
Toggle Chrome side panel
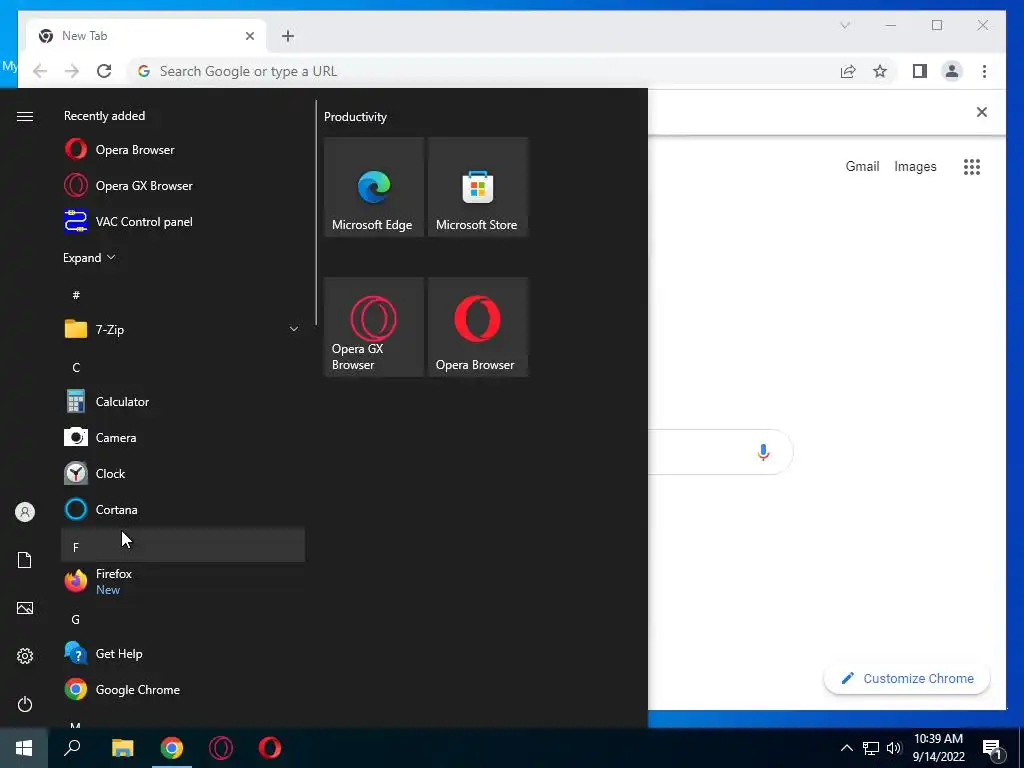click(x=920, y=71)
